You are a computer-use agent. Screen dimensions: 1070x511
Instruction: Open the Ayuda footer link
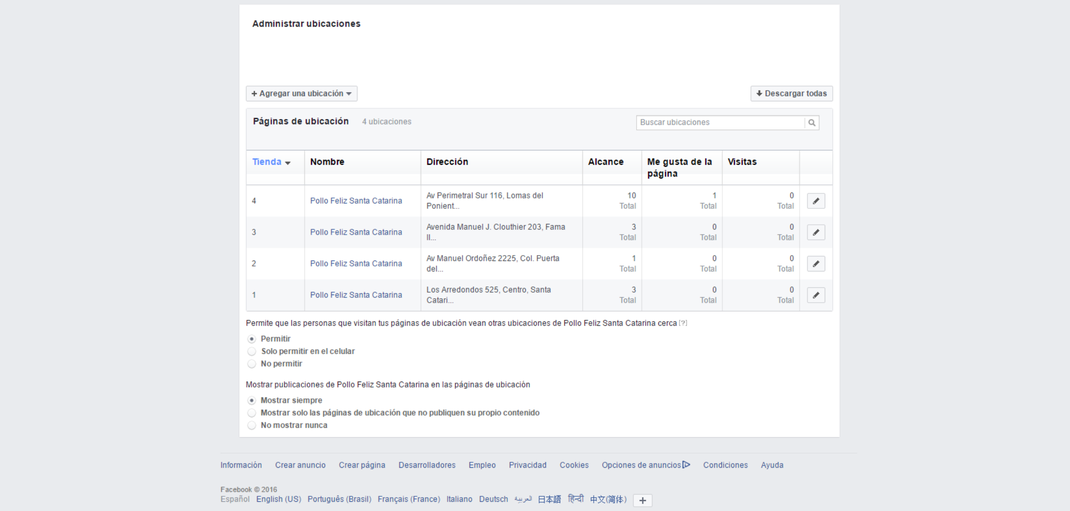pos(772,465)
